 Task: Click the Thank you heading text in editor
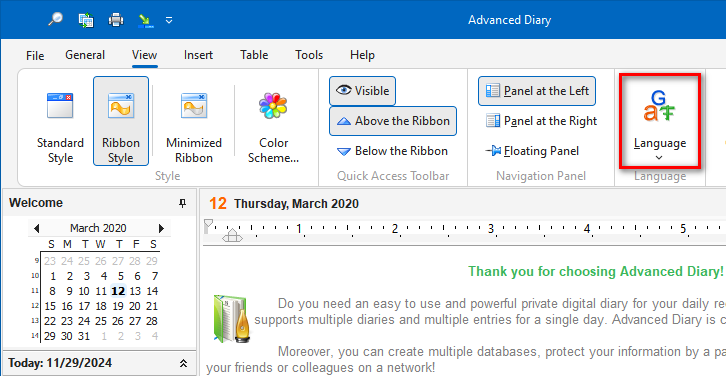595,271
